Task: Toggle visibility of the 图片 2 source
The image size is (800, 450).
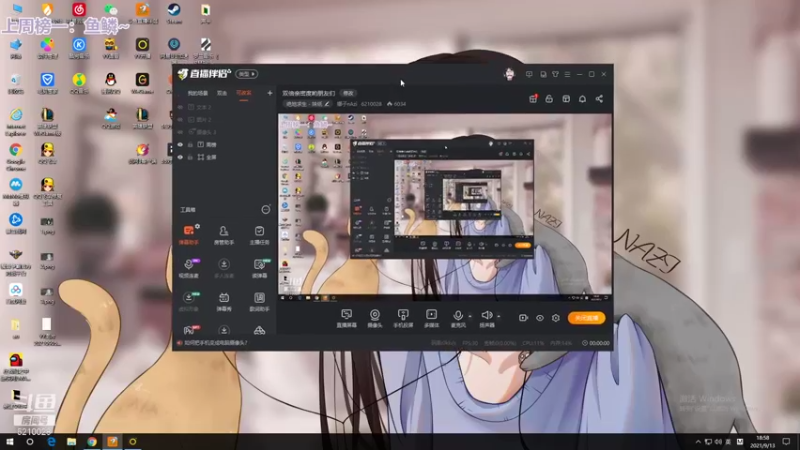Action: coord(180,119)
